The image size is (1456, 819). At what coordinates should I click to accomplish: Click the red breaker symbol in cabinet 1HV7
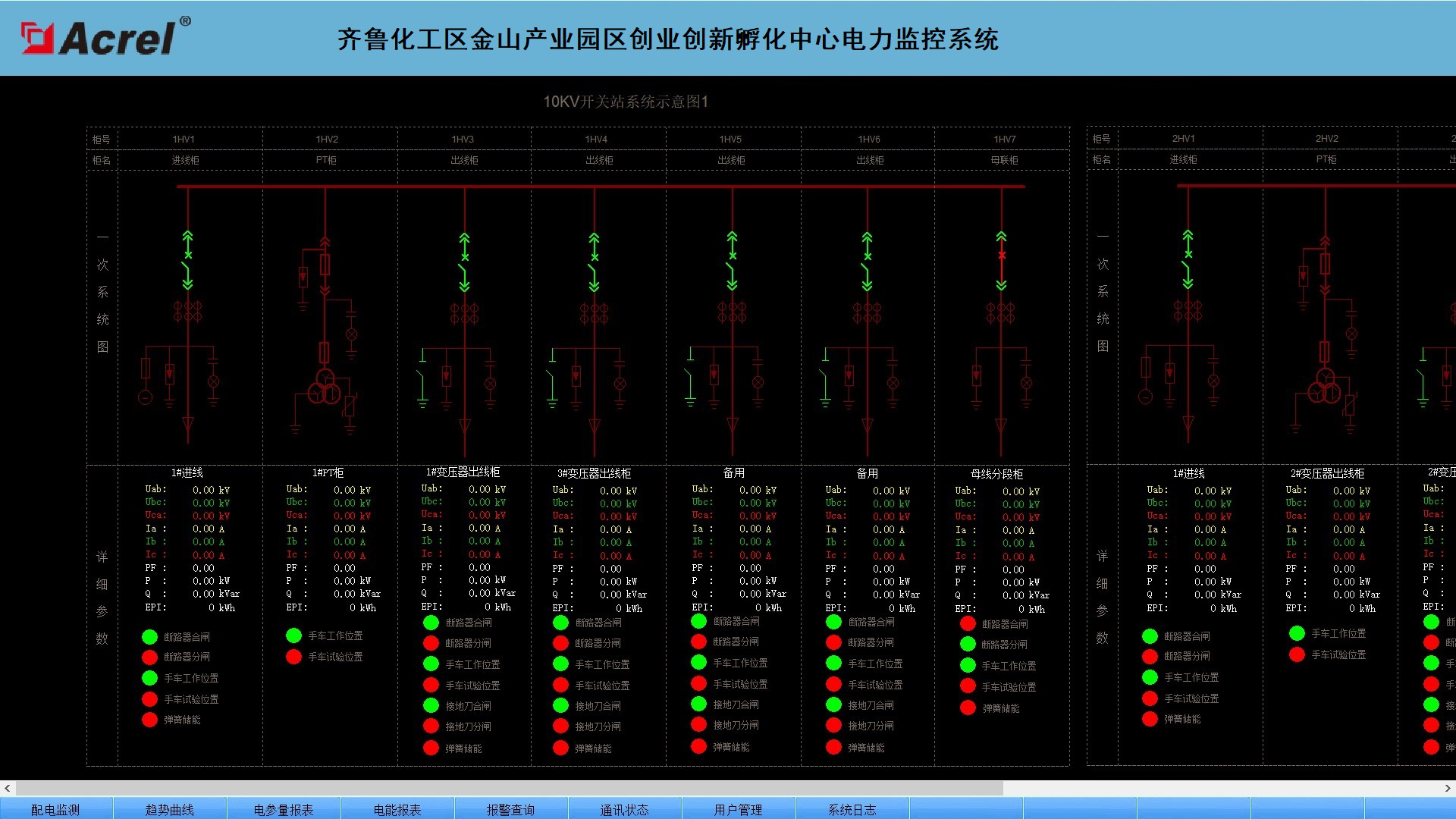pos(1001,259)
